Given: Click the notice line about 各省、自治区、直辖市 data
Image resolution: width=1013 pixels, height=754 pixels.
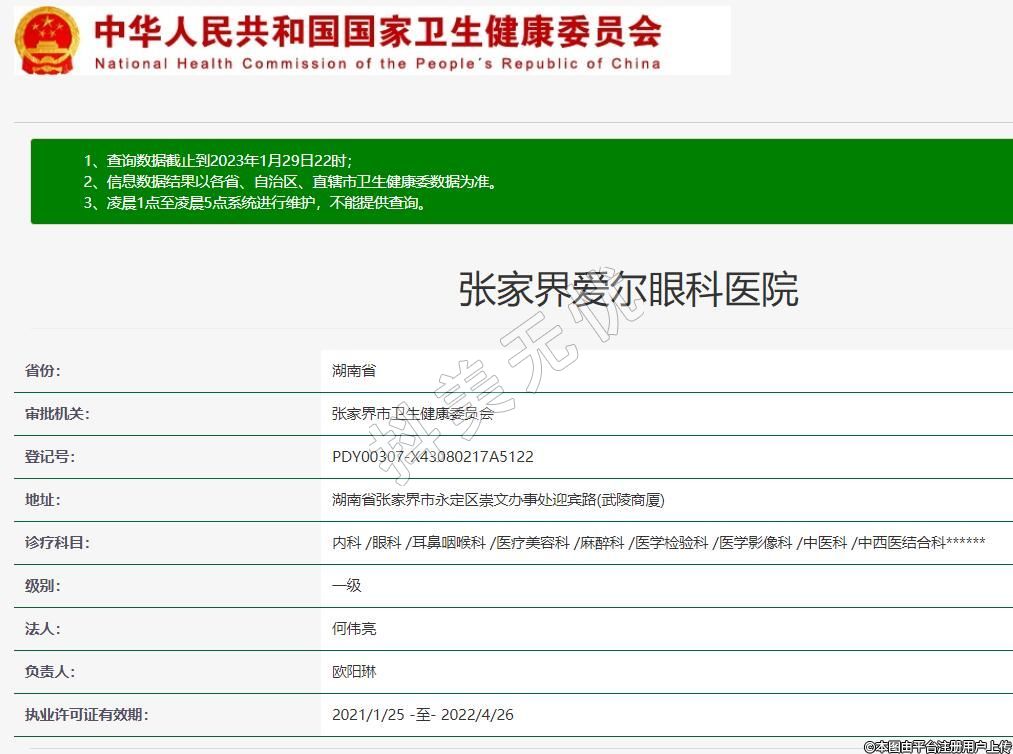Looking at the screenshot, I should click(x=289, y=182).
